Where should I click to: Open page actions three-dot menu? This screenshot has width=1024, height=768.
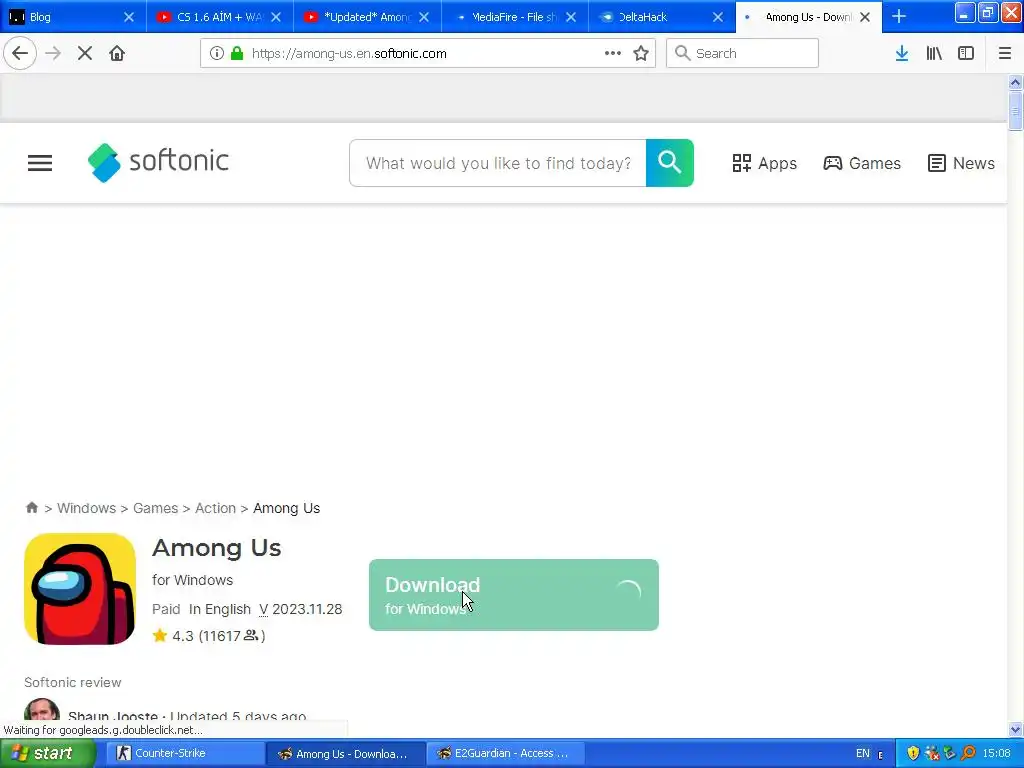(613, 53)
